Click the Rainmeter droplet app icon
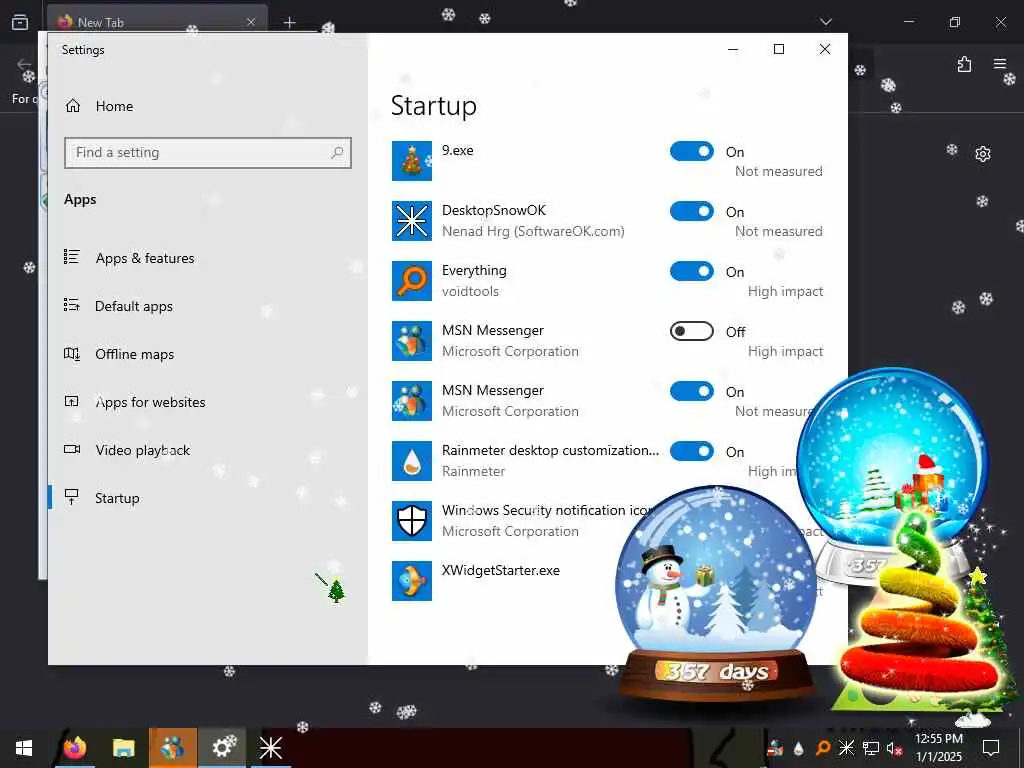The height and width of the screenshot is (768, 1024). pyautogui.click(x=411, y=461)
